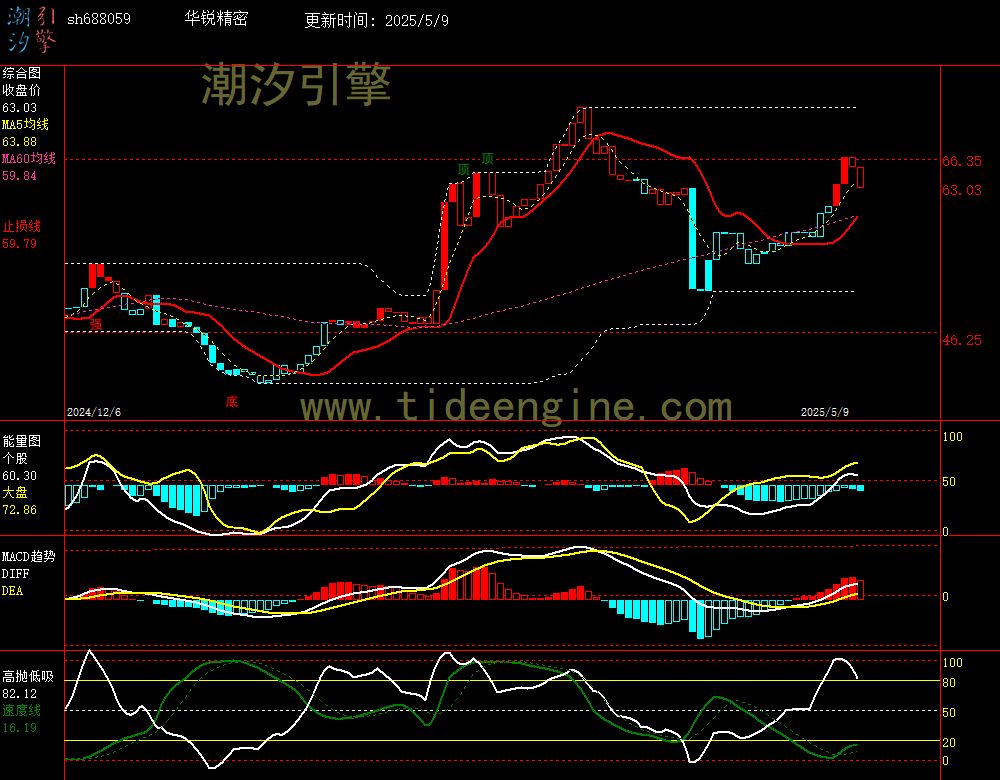This screenshot has width=1000, height=780.
Task: Click the 潮汐引擎 logo in the corner
Action: (x=31, y=30)
